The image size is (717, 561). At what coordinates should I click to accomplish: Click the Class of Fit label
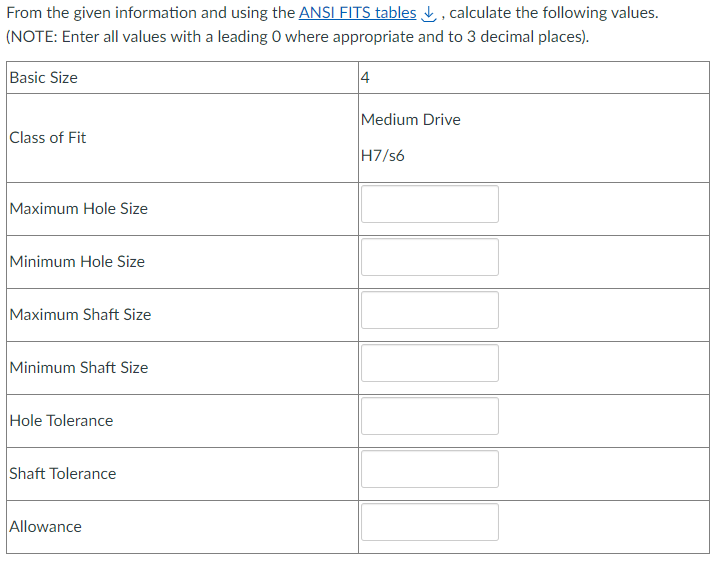pyautogui.click(x=48, y=138)
